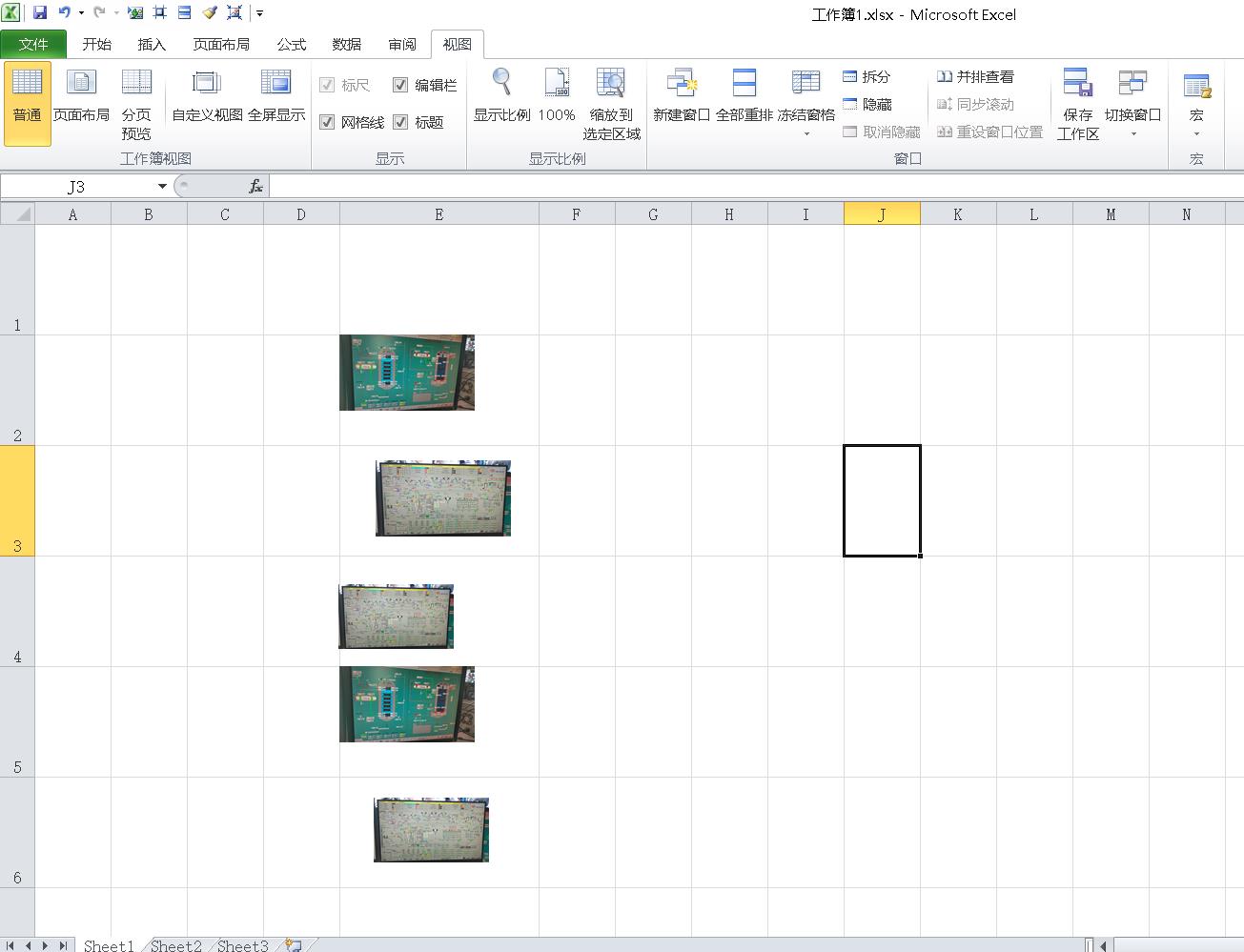Viewport: 1244px width, 952px height.
Task: Click the Name Box showing J3
Action: pos(76,187)
